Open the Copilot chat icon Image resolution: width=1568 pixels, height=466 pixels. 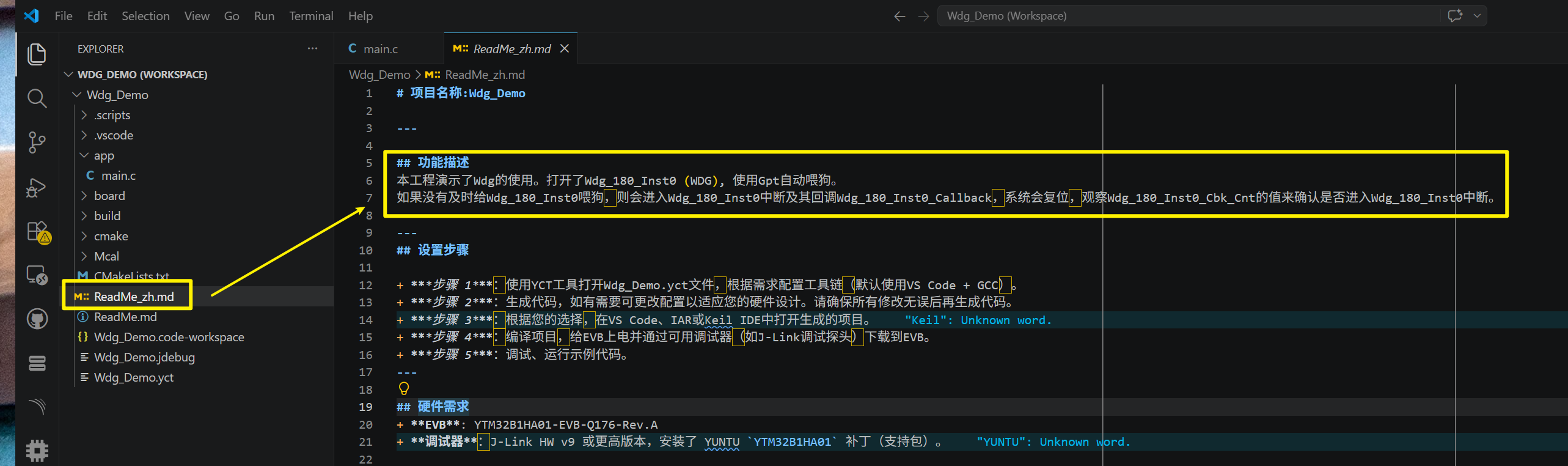pyautogui.click(x=1455, y=16)
